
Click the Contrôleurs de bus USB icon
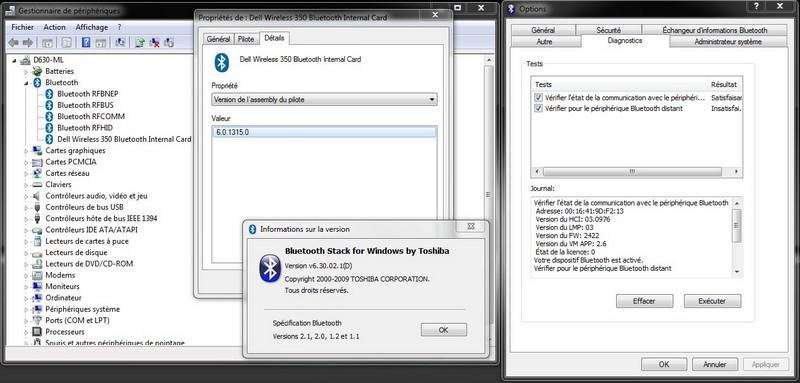point(37,207)
